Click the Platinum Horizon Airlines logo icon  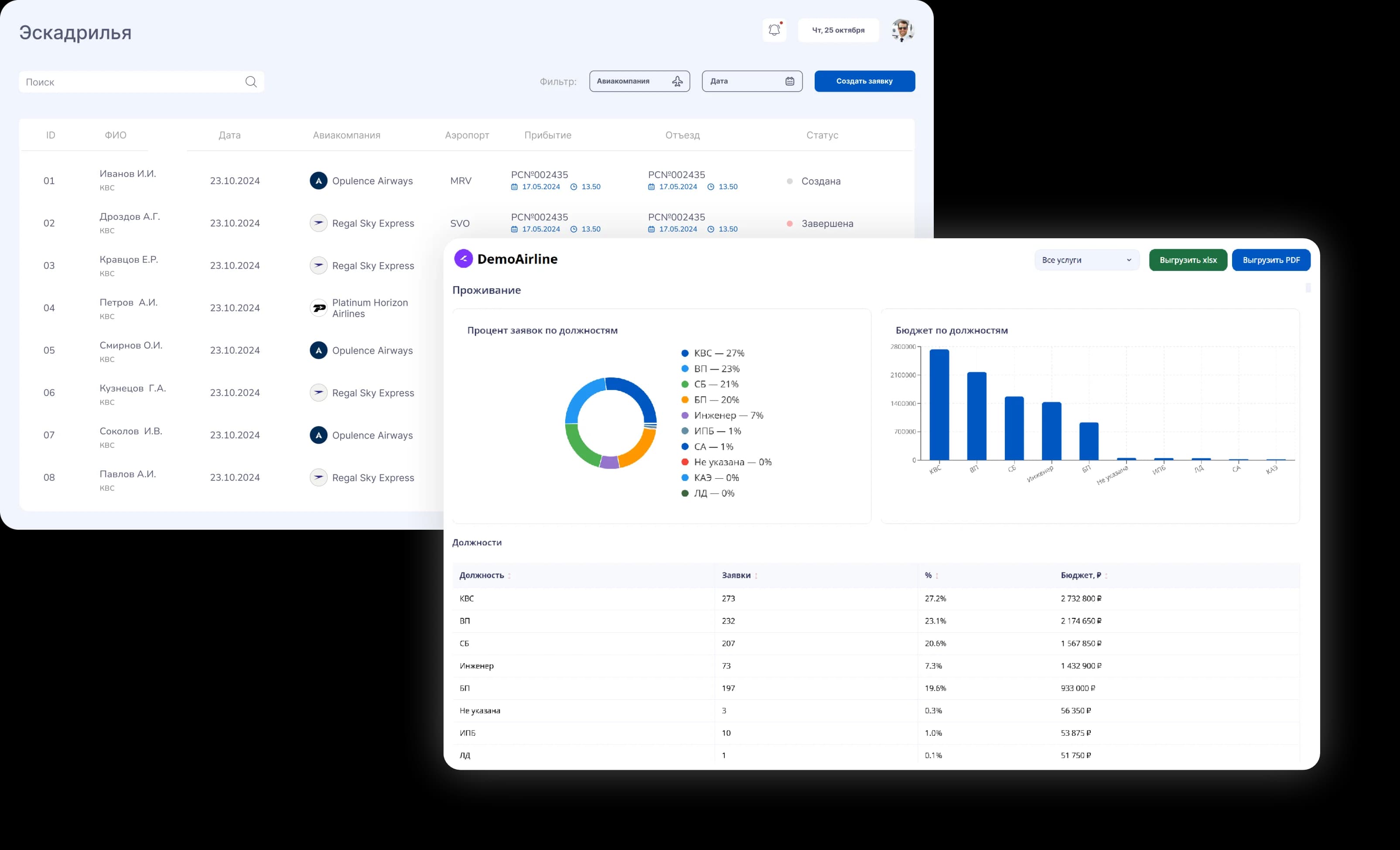(x=318, y=308)
